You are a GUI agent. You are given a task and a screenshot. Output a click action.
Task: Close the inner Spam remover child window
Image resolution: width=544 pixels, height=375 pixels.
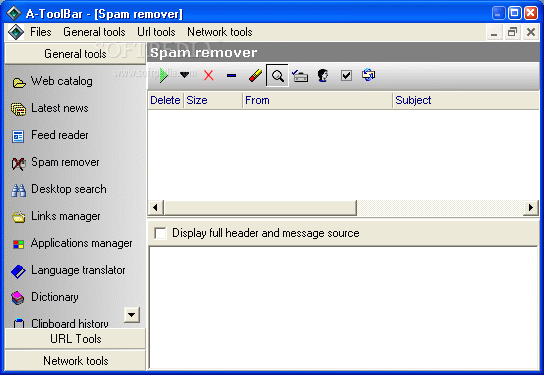(x=531, y=33)
